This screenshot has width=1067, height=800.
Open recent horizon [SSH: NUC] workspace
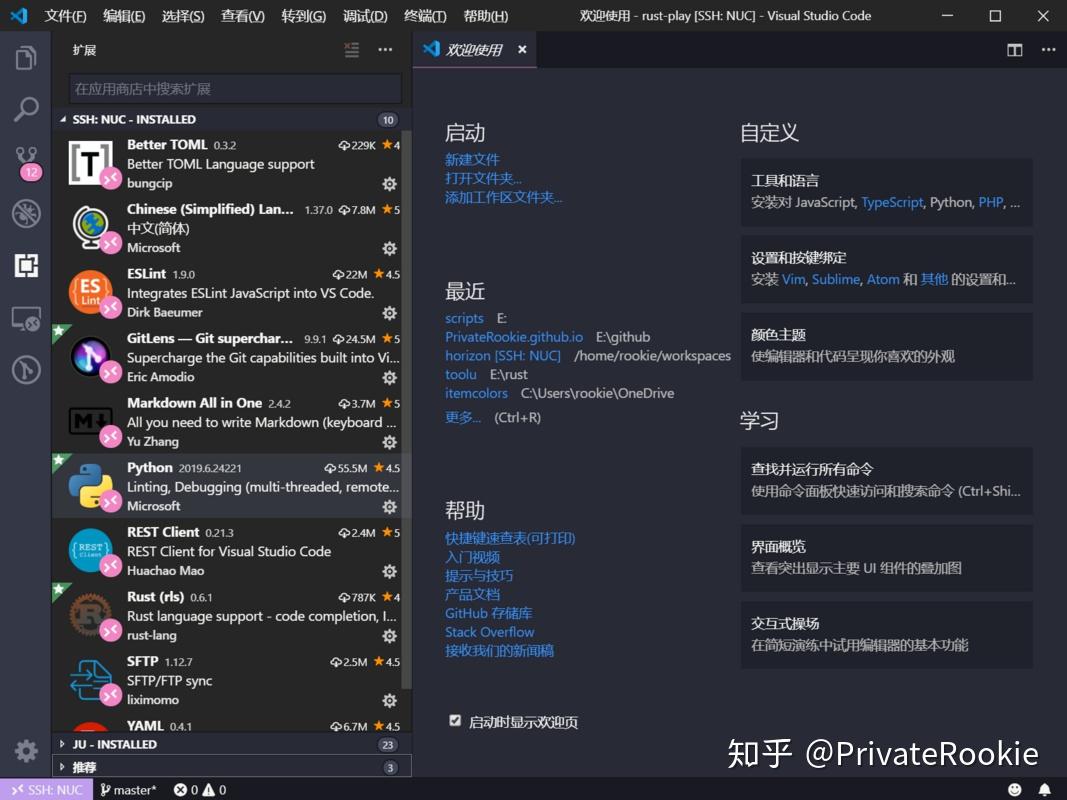(503, 356)
